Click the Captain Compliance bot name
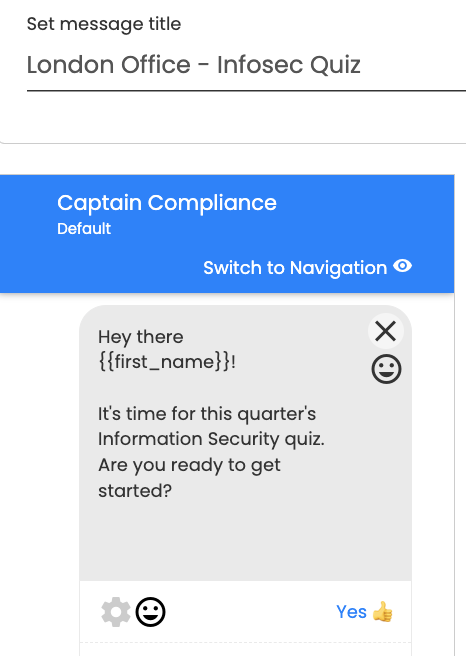The image size is (466, 656). (x=167, y=203)
